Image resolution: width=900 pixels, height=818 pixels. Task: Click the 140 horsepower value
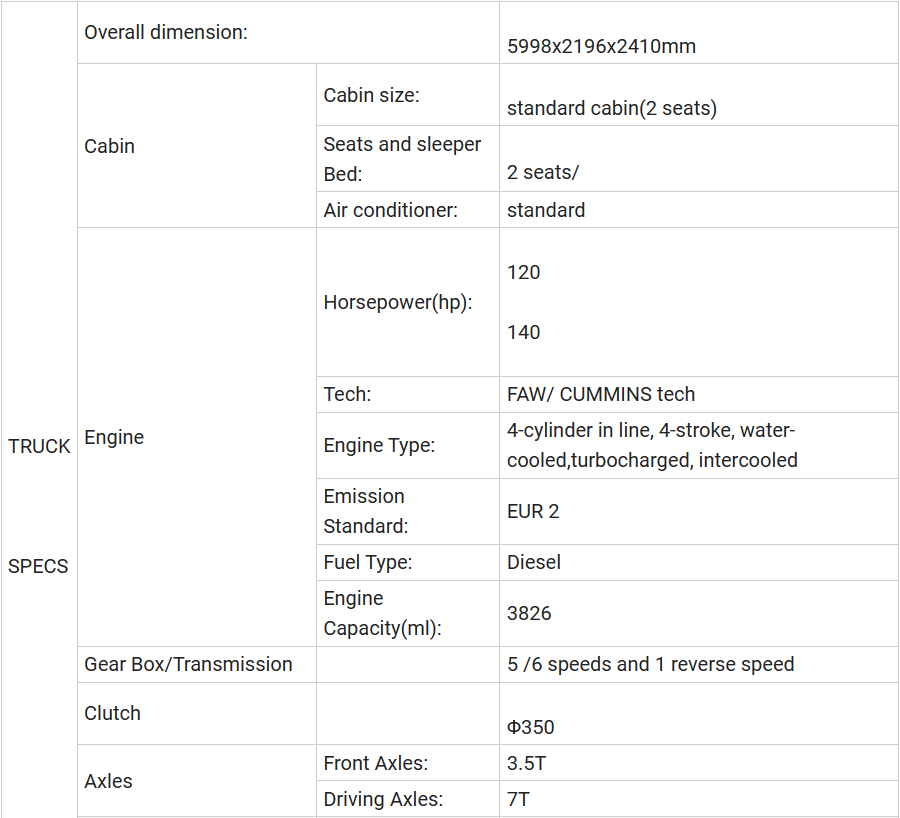pos(524,332)
